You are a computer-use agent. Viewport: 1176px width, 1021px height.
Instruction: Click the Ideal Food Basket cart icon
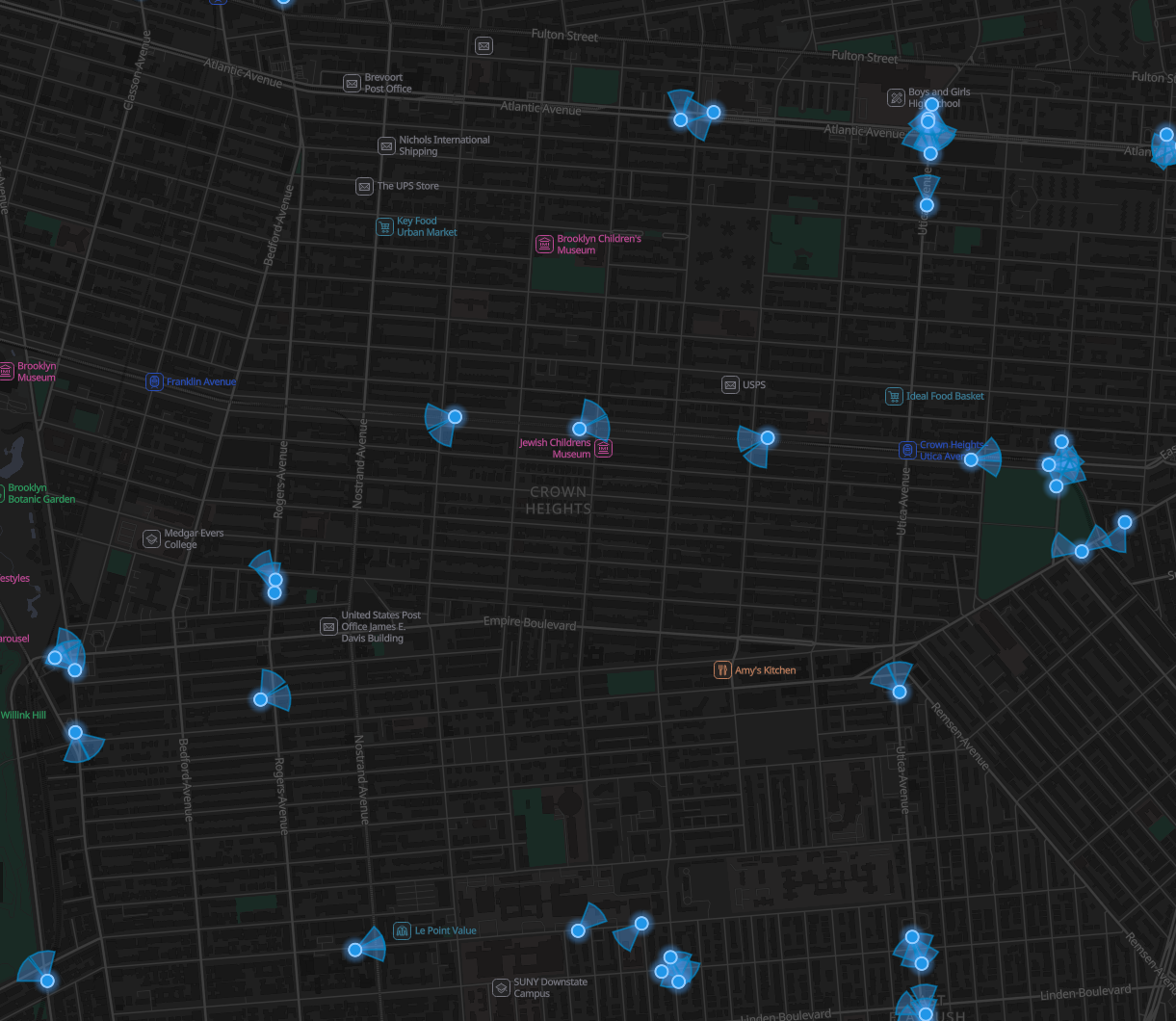[x=894, y=396]
